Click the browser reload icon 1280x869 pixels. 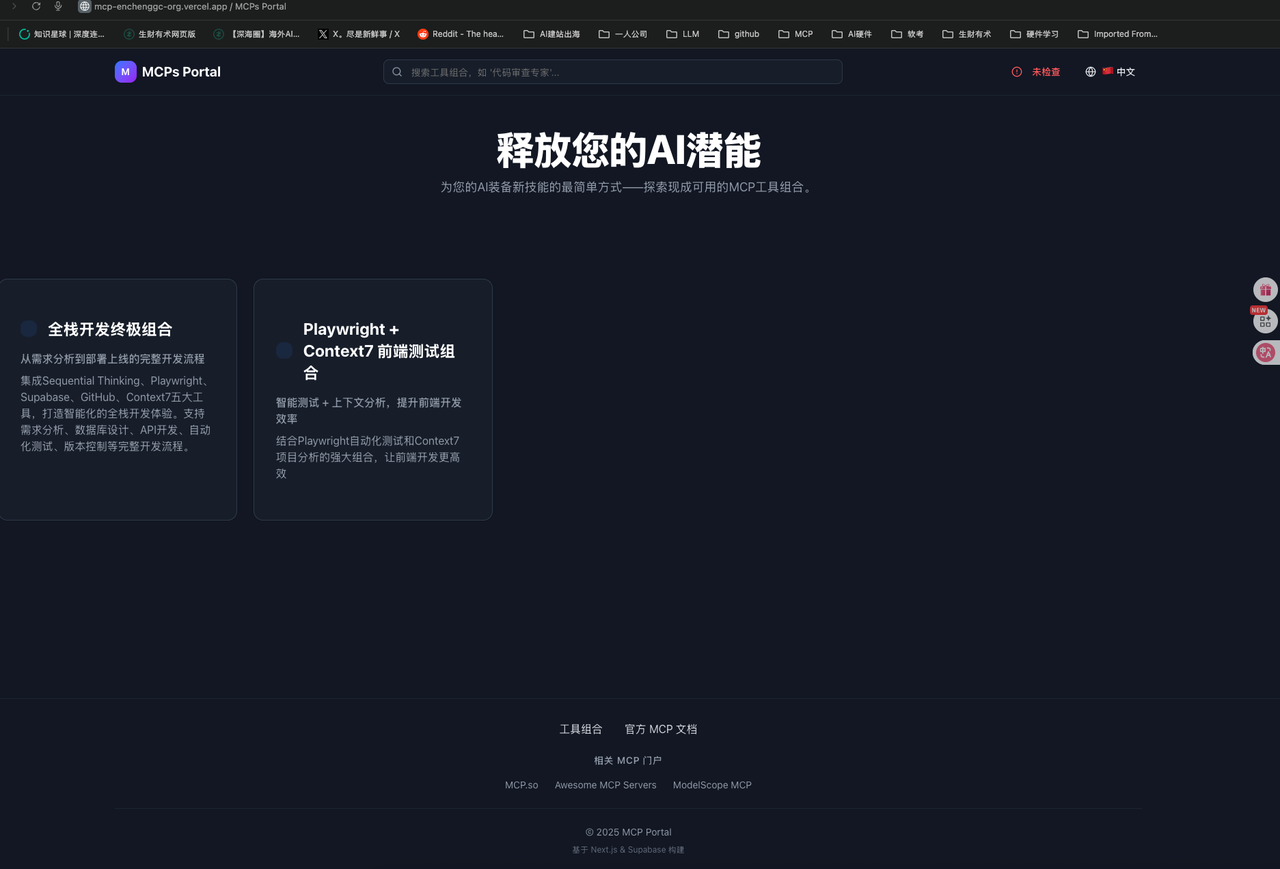pos(36,6)
